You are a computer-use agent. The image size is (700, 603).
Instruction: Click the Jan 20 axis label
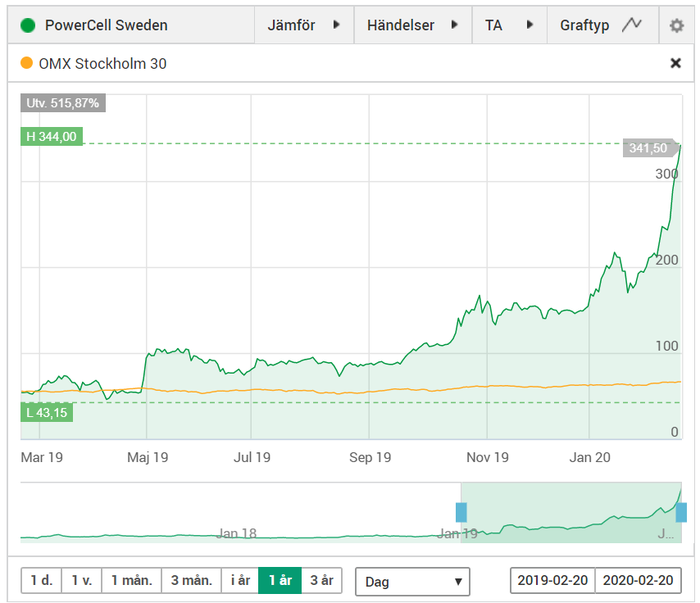tap(590, 457)
